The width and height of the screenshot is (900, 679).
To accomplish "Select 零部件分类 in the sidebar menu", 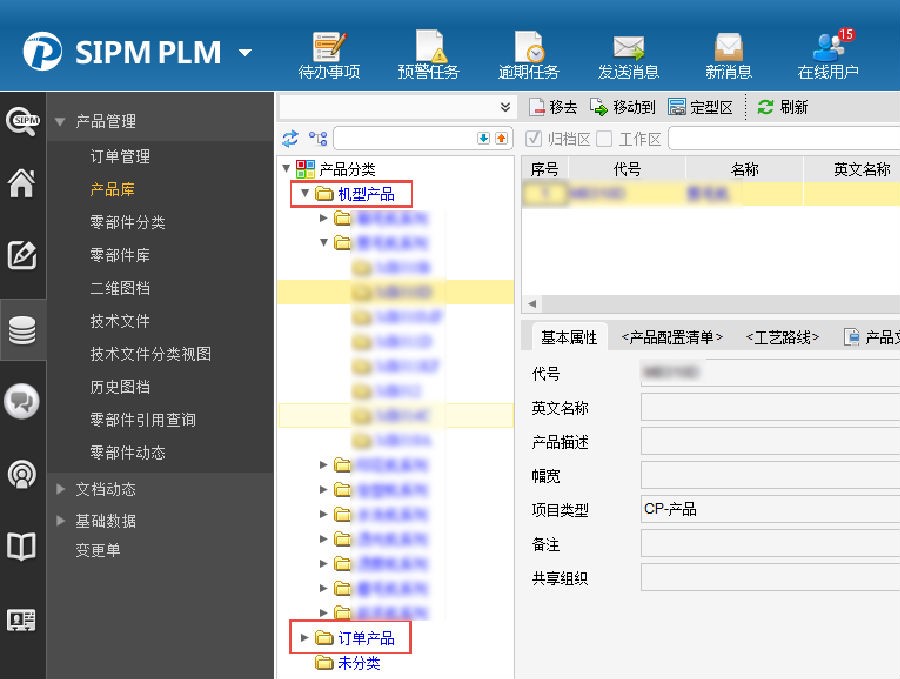I will click(x=128, y=222).
